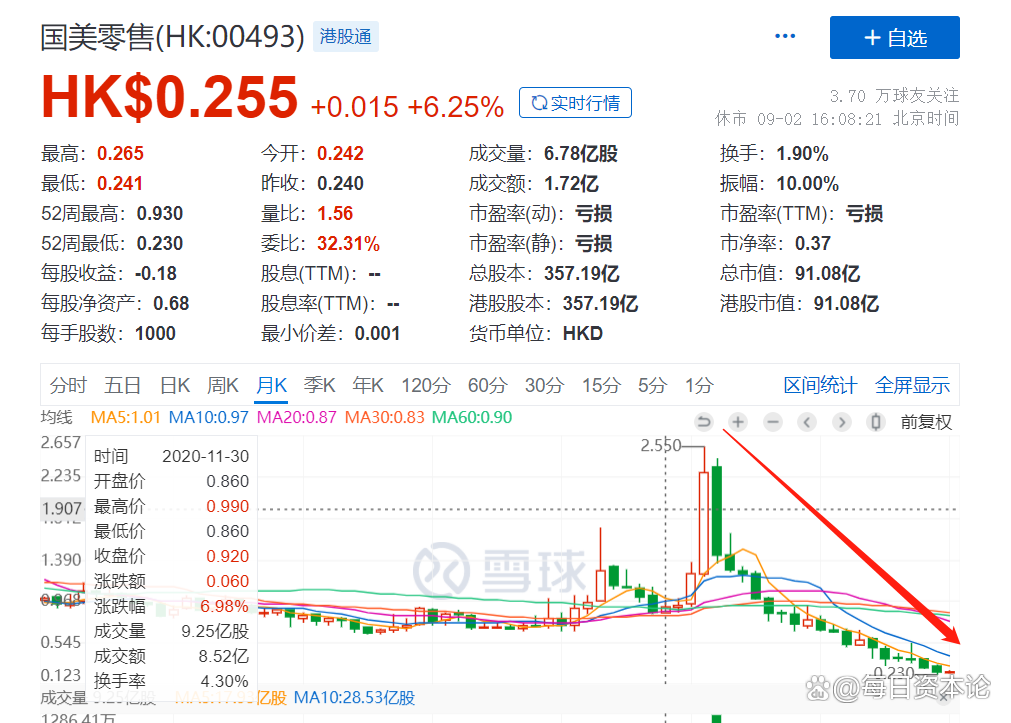Select the candlestick style icon
1011x723 pixels.
(876, 422)
